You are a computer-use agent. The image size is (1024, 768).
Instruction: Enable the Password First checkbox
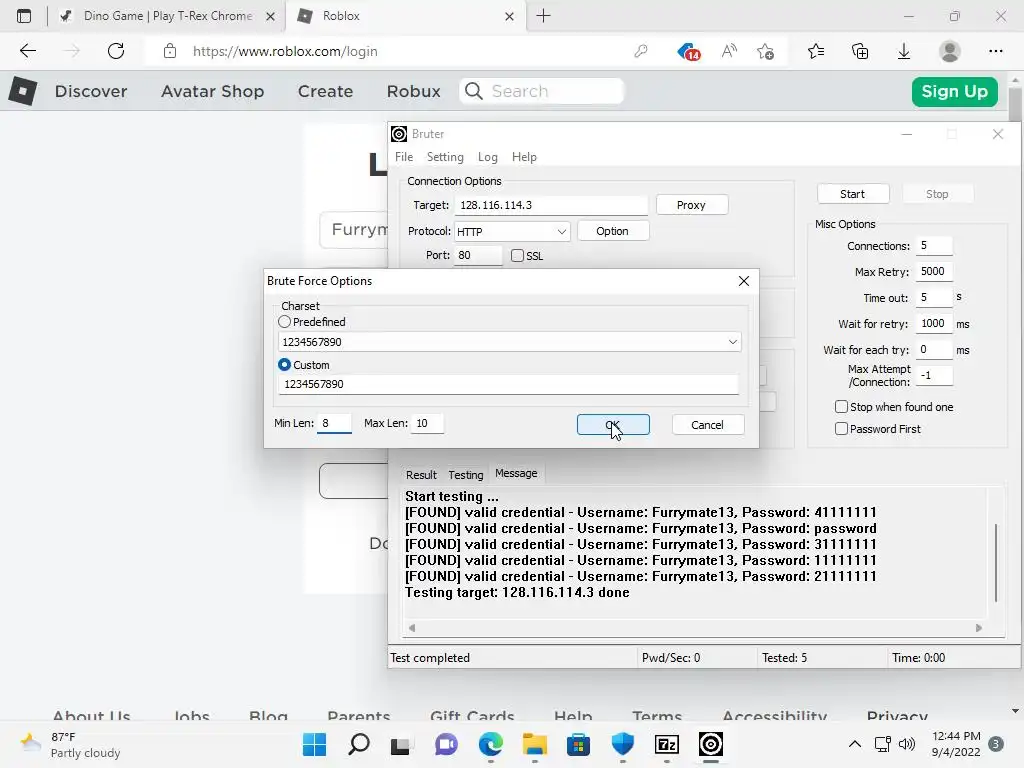[841, 428]
